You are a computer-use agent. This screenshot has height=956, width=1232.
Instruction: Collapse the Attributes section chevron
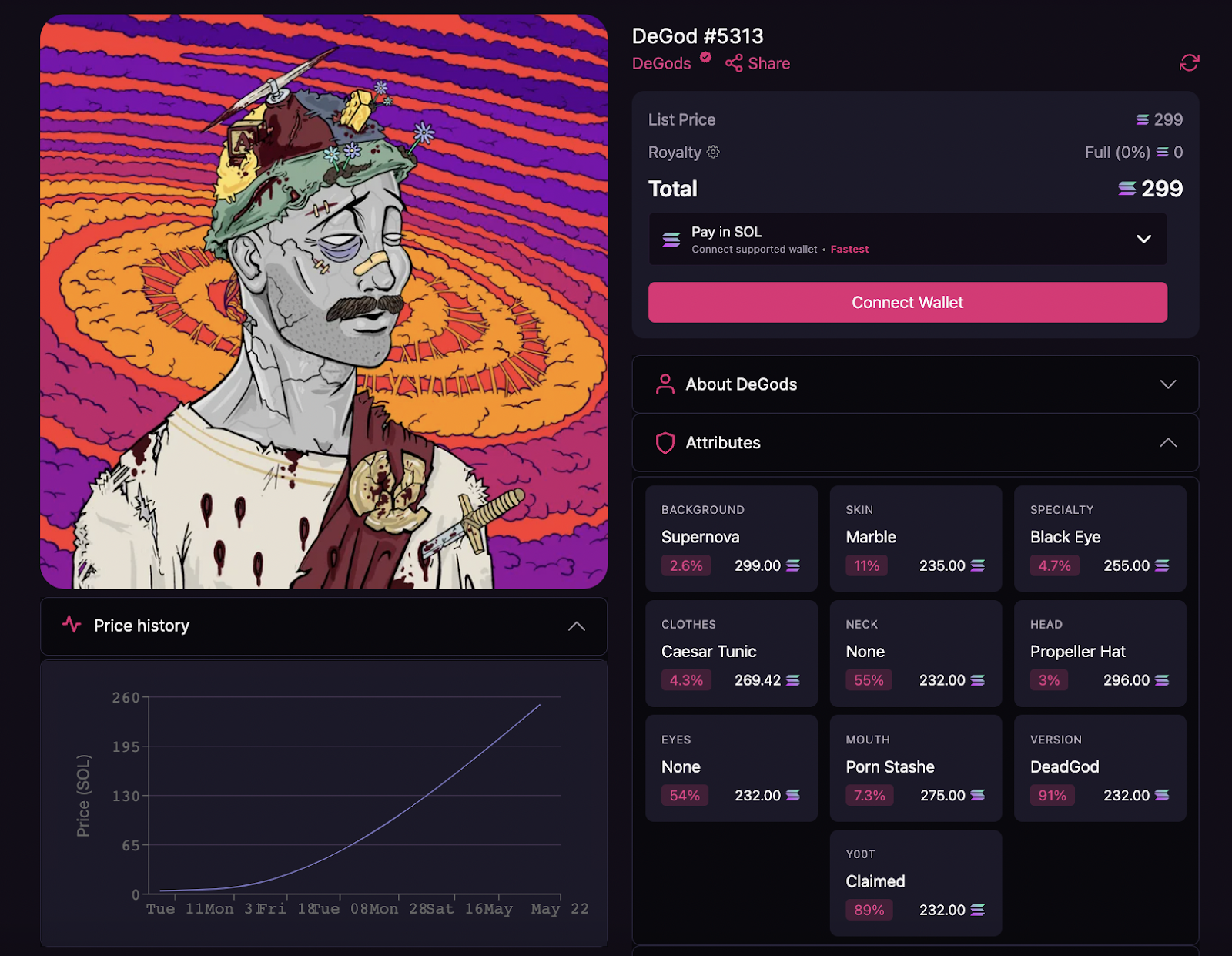point(1168,443)
